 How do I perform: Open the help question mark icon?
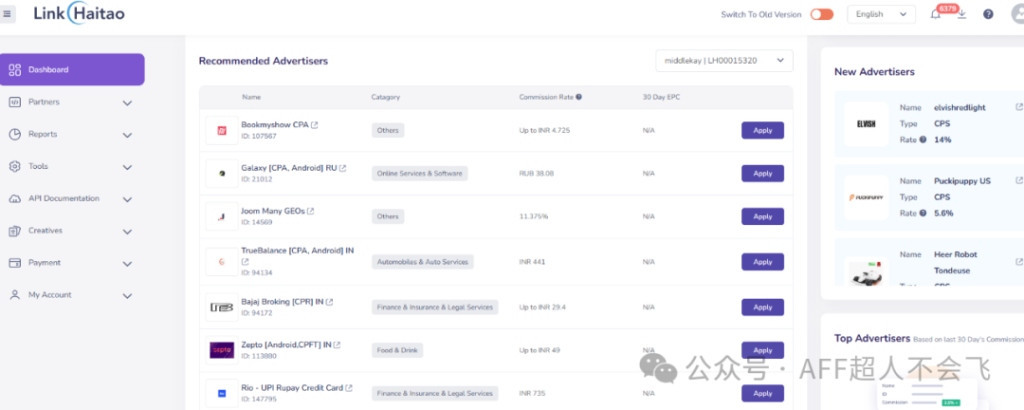click(988, 14)
